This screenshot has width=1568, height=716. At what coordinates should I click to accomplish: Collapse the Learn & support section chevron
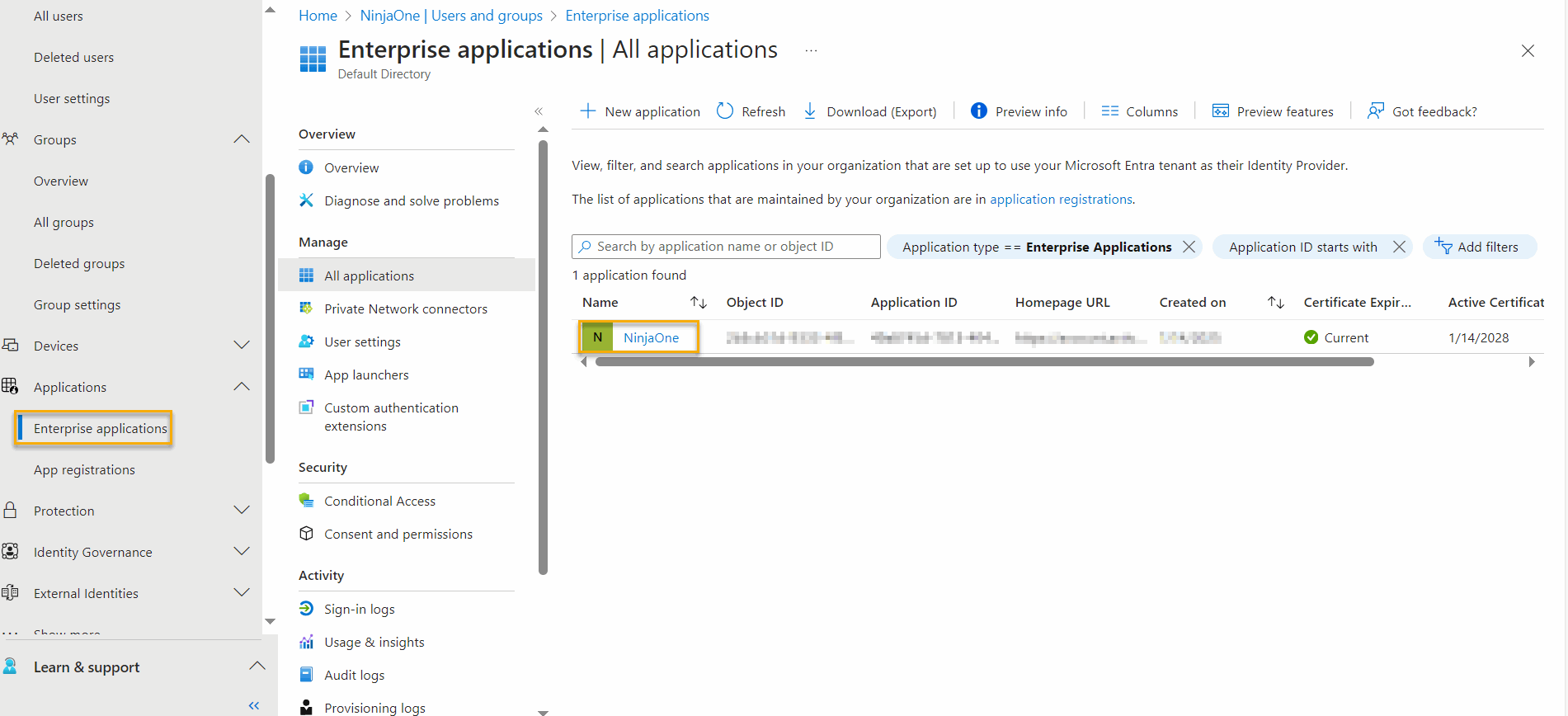257,667
